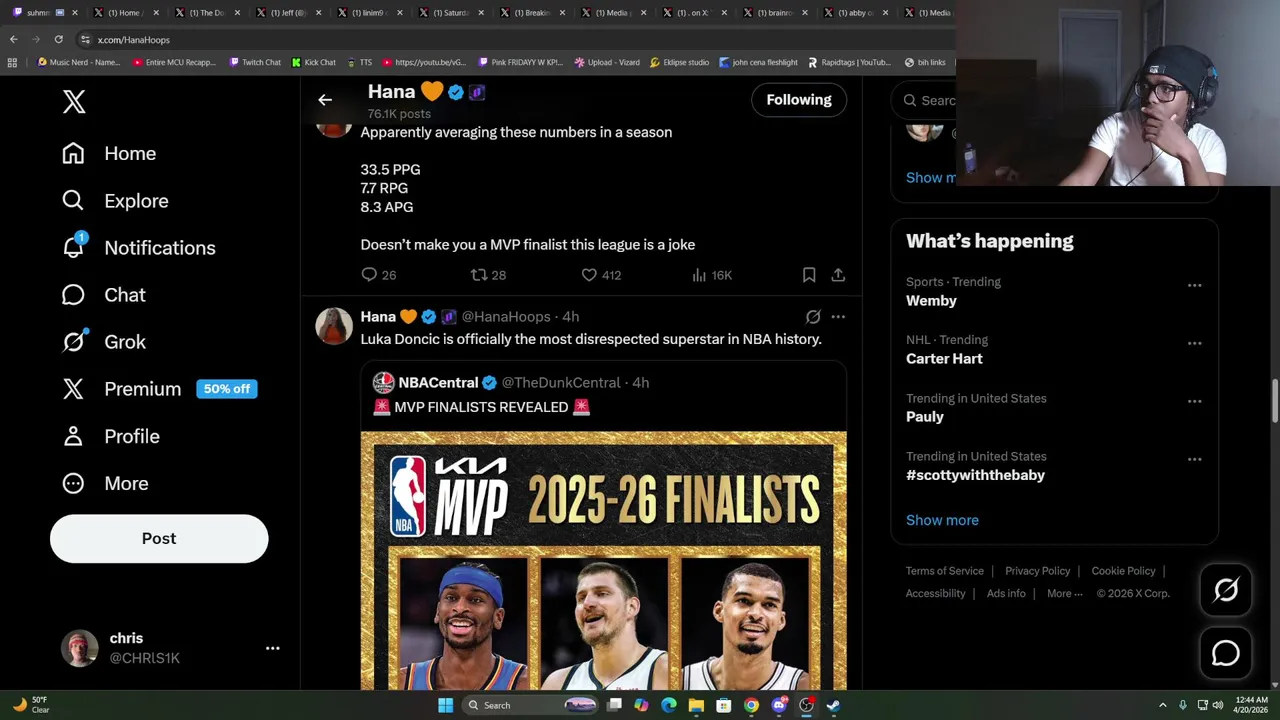The height and width of the screenshot is (720, 1280).
Task: Switch to the Twitch suhmm browser tab
Action: point(45,13)
